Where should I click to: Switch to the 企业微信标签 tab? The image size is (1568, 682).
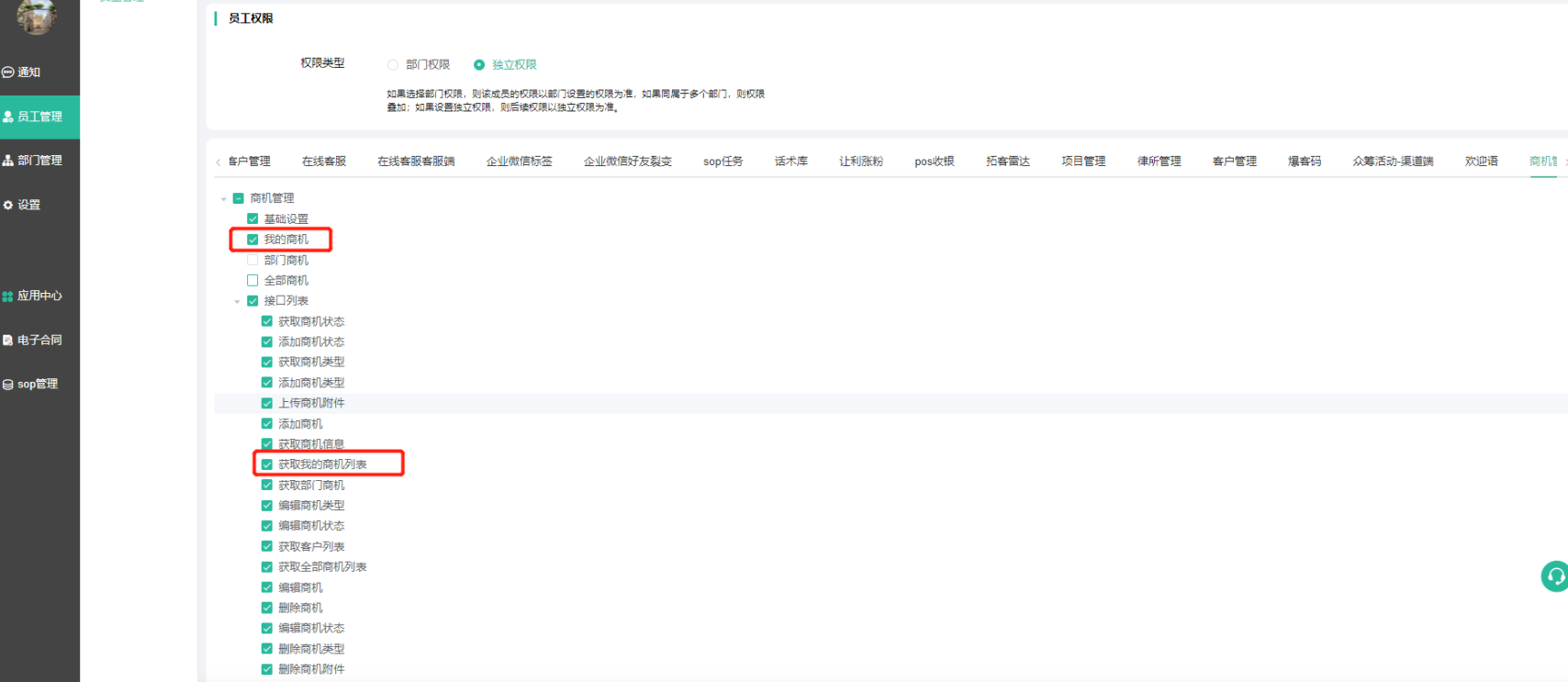point(519,162)
